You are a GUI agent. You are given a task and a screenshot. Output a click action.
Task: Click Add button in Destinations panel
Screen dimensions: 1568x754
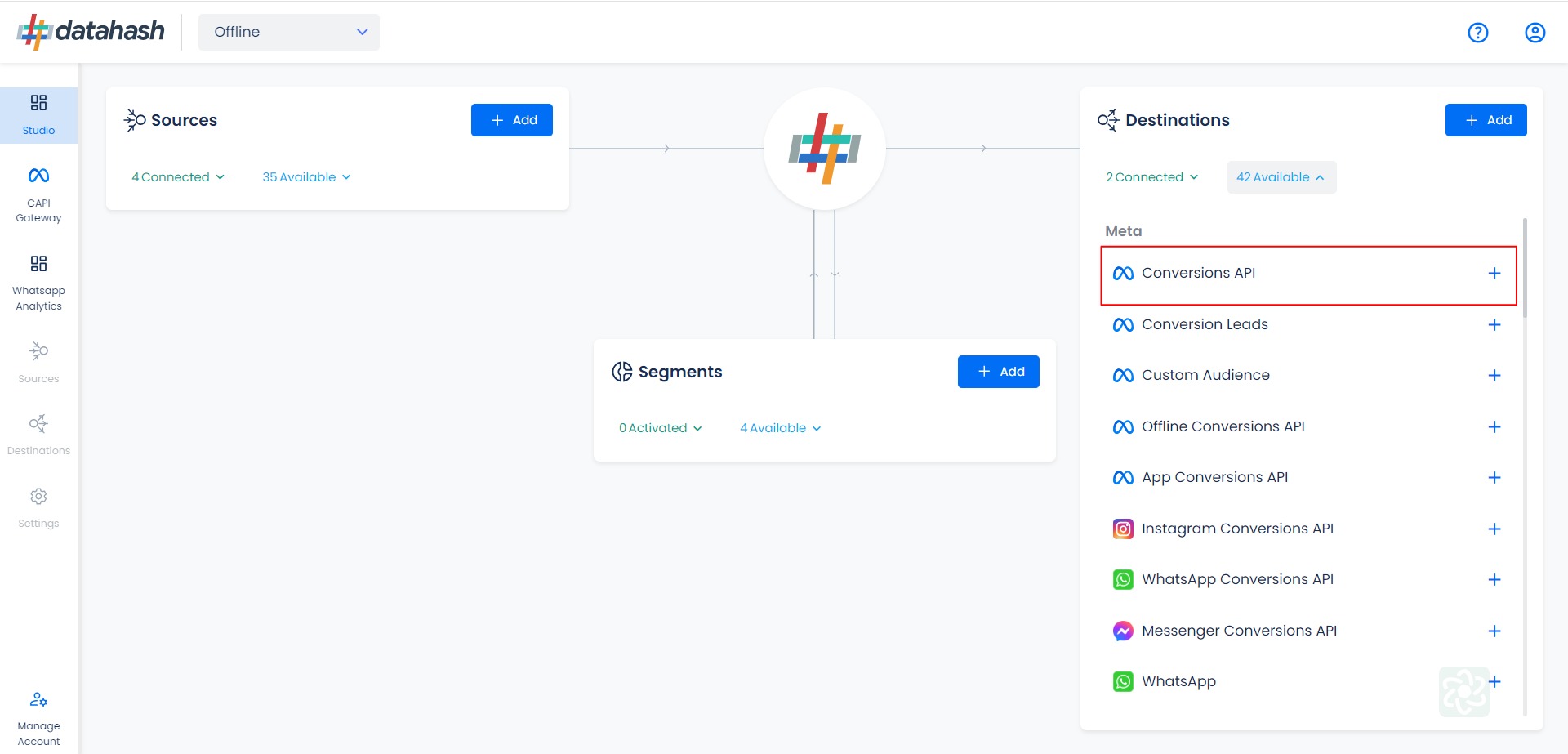coord(1486,120)
